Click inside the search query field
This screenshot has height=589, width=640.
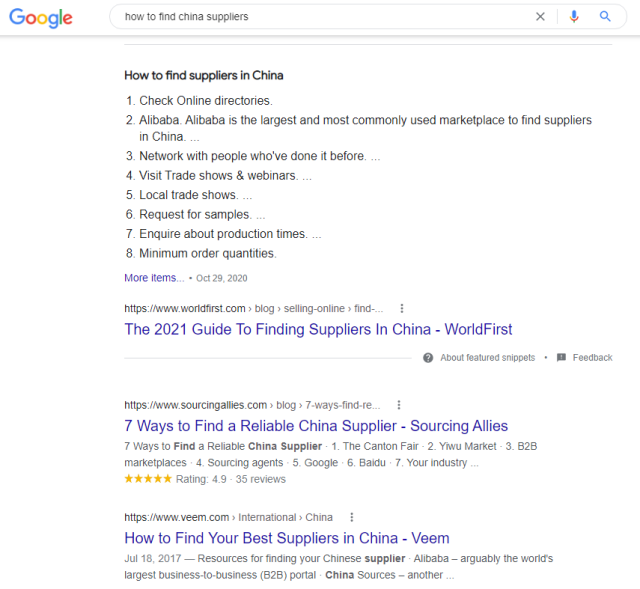(x=320, y=17)
